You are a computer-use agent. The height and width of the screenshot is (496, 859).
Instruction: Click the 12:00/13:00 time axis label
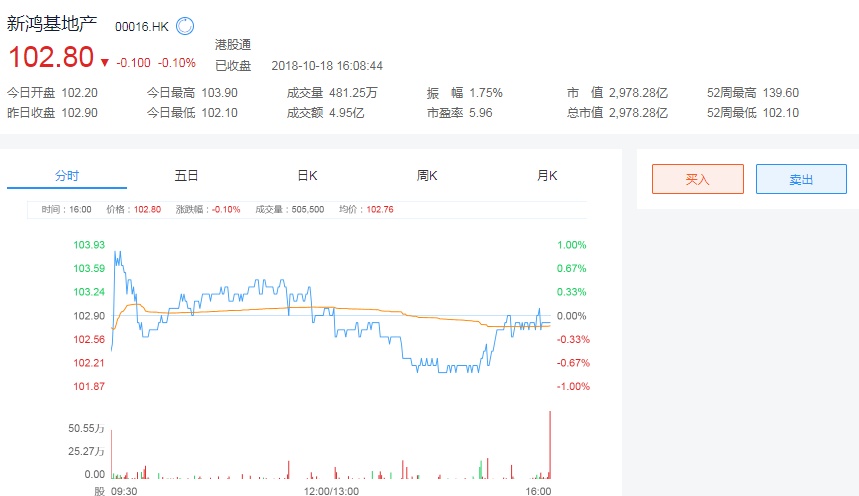tap(331, 492)
